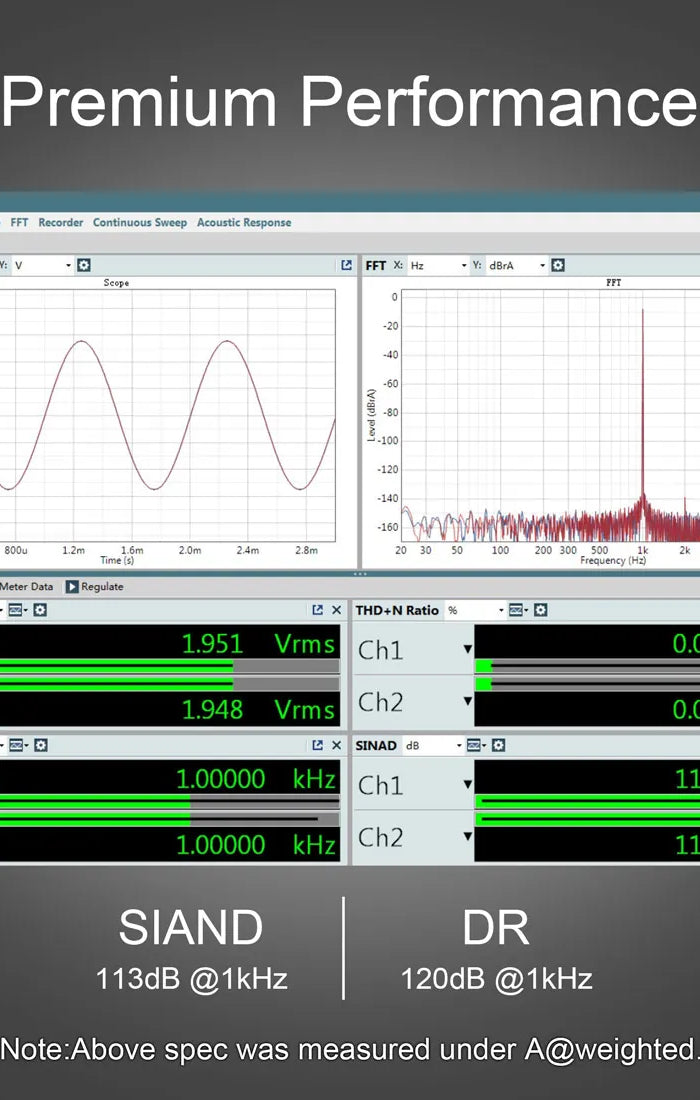The image size is (700, 1100).
Task: Change THD+N Ratio unit from percent
Action: 475,610
